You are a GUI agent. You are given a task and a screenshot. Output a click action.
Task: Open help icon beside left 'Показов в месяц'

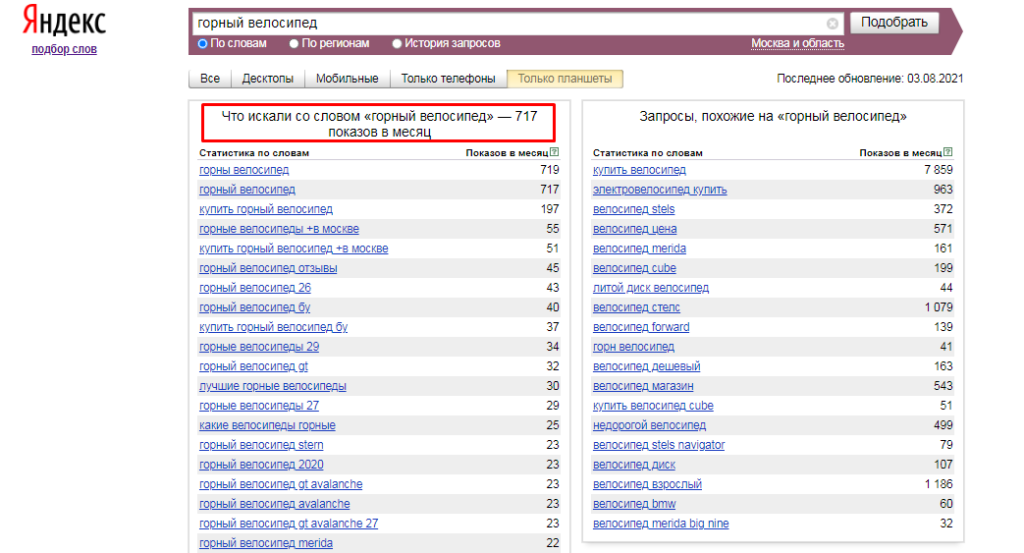(554, 152)
